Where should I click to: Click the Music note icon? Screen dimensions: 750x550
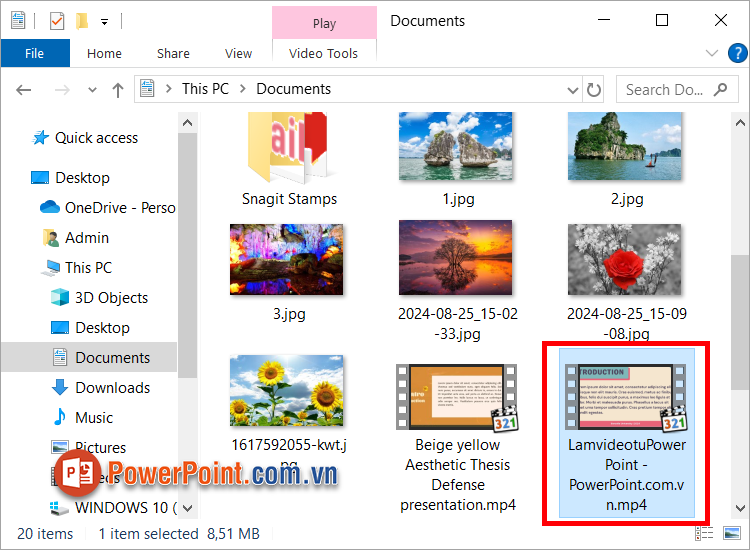[x=60, y=417]
